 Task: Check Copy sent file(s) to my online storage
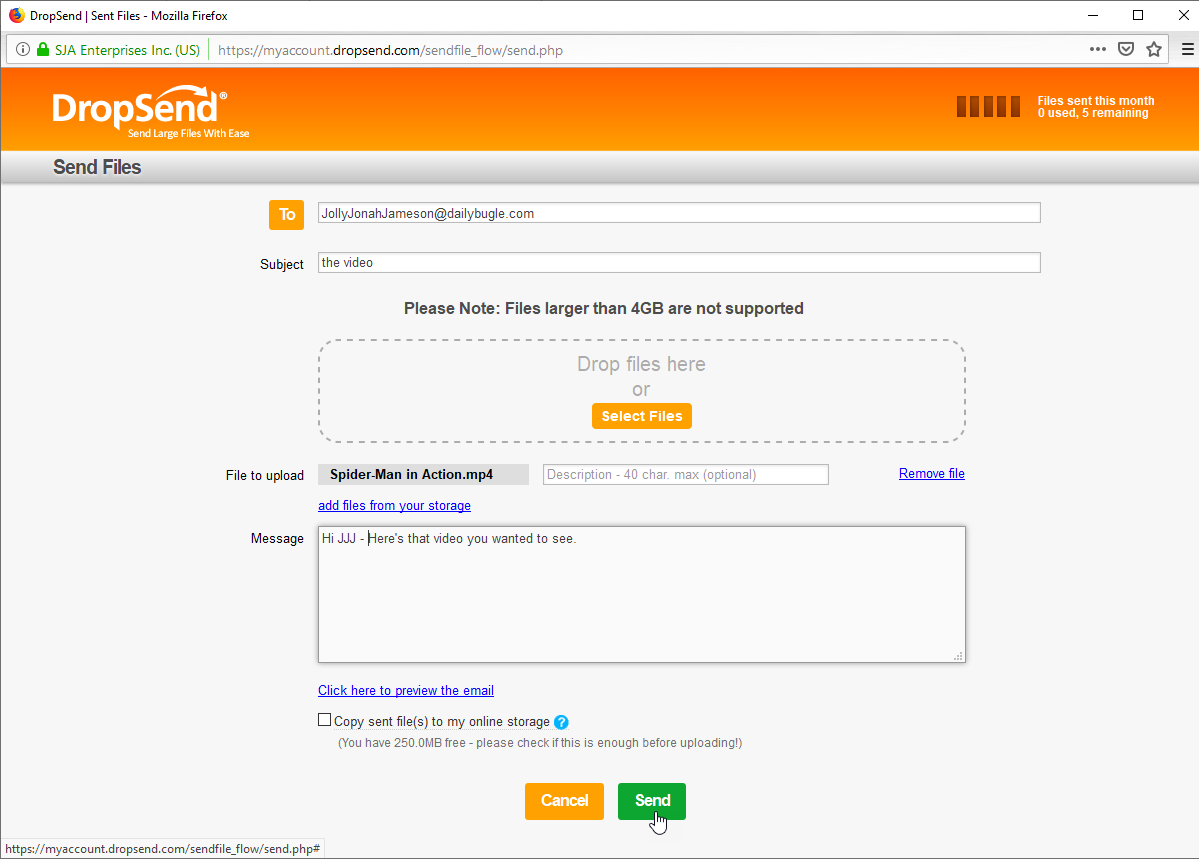(x=325, y=720)
